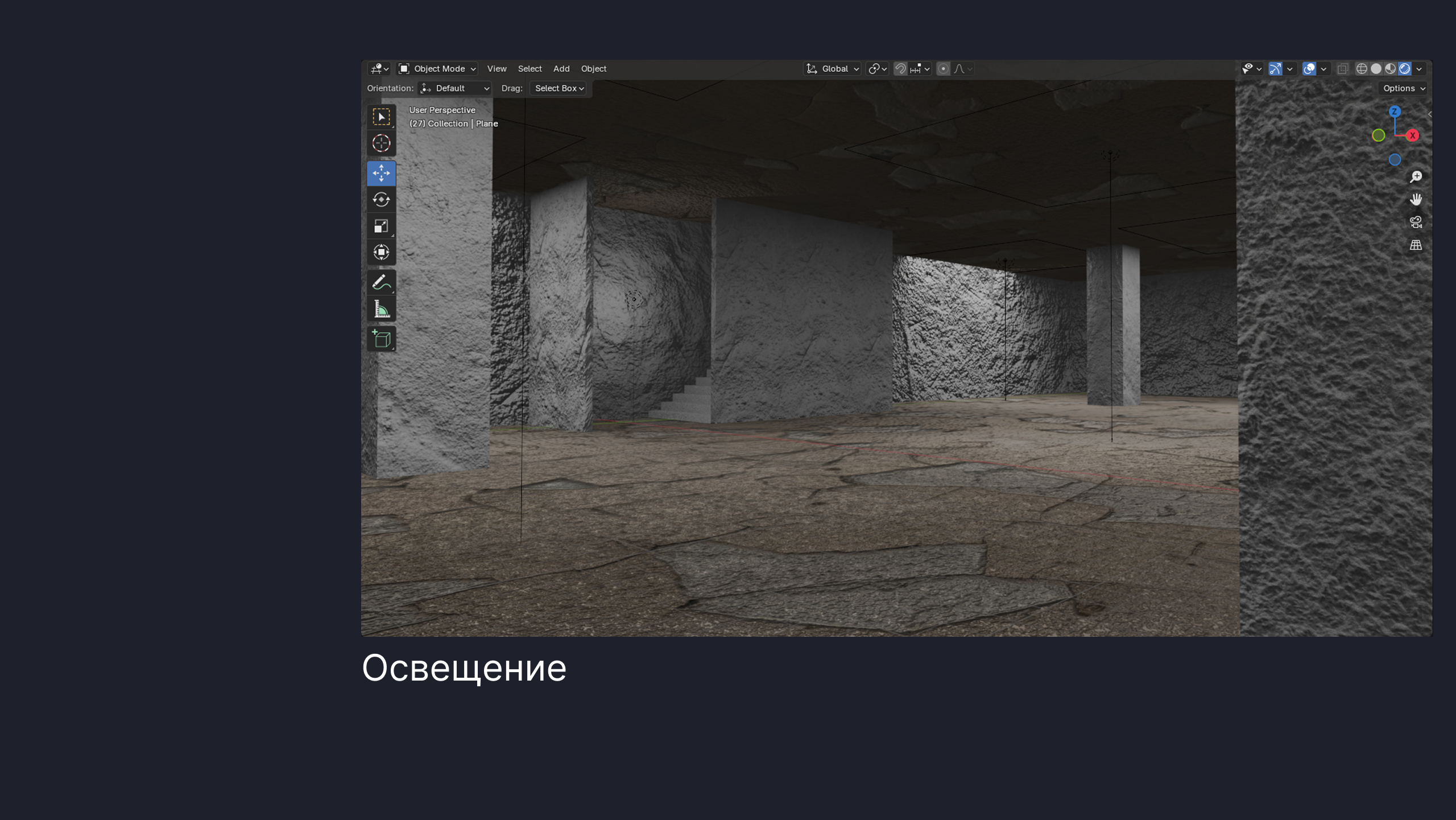The image size is (1456, 820).
Task: Open the Object Mode dropdown
Action: point(437,69)
